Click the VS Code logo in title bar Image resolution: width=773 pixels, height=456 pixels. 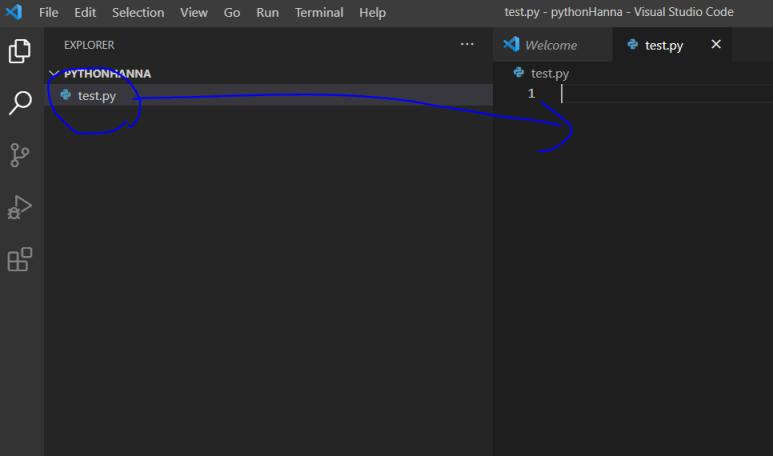point(14,12)
